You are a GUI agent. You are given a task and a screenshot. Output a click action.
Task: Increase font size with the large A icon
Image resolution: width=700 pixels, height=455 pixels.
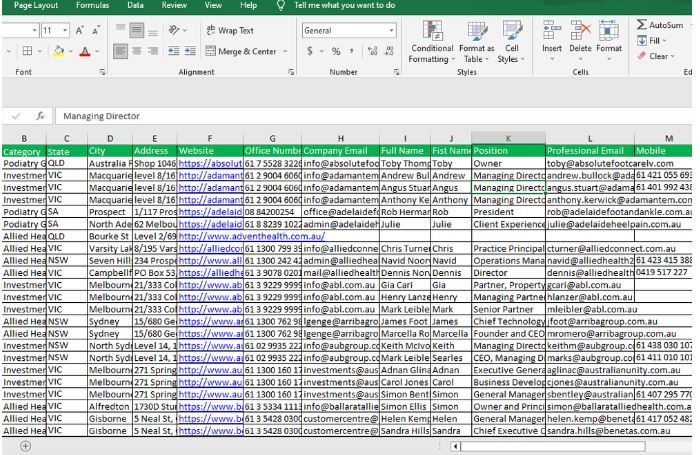pos(79,30)
